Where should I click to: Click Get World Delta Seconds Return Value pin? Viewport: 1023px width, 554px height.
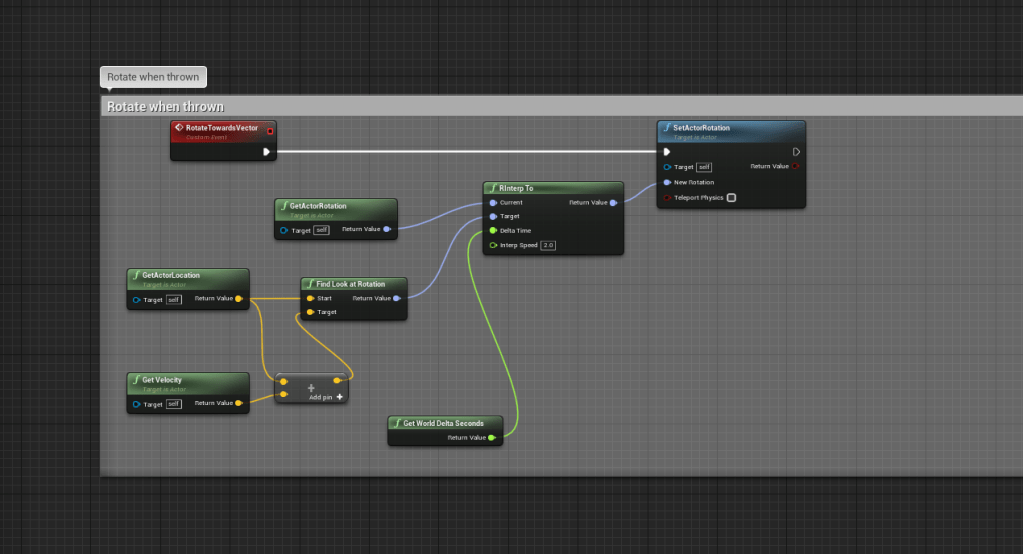pyautogui.click(x=492, y=437)
